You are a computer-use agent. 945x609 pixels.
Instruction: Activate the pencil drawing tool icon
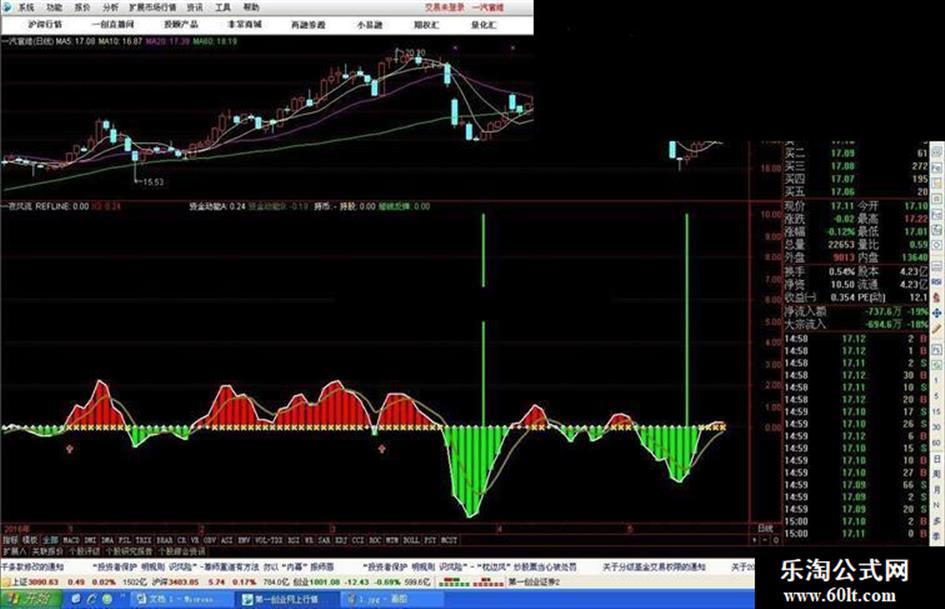937,327
